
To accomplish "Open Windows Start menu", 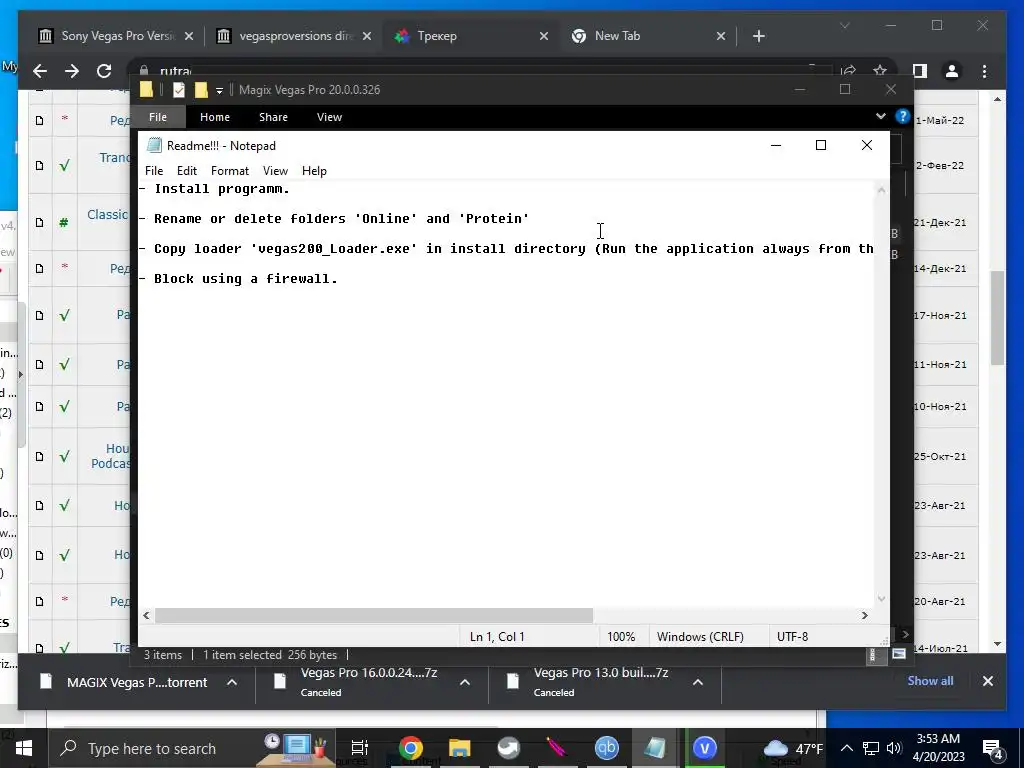I will click(24, 748).
